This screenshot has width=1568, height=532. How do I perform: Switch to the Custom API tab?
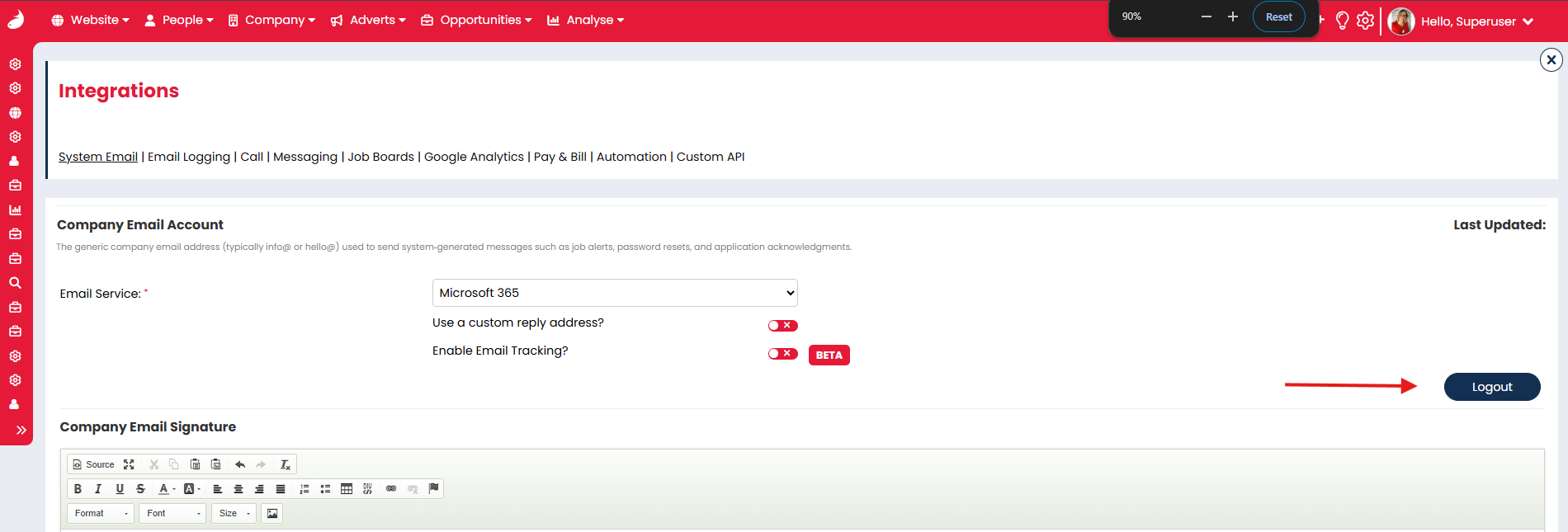click(x=711, y=157)
